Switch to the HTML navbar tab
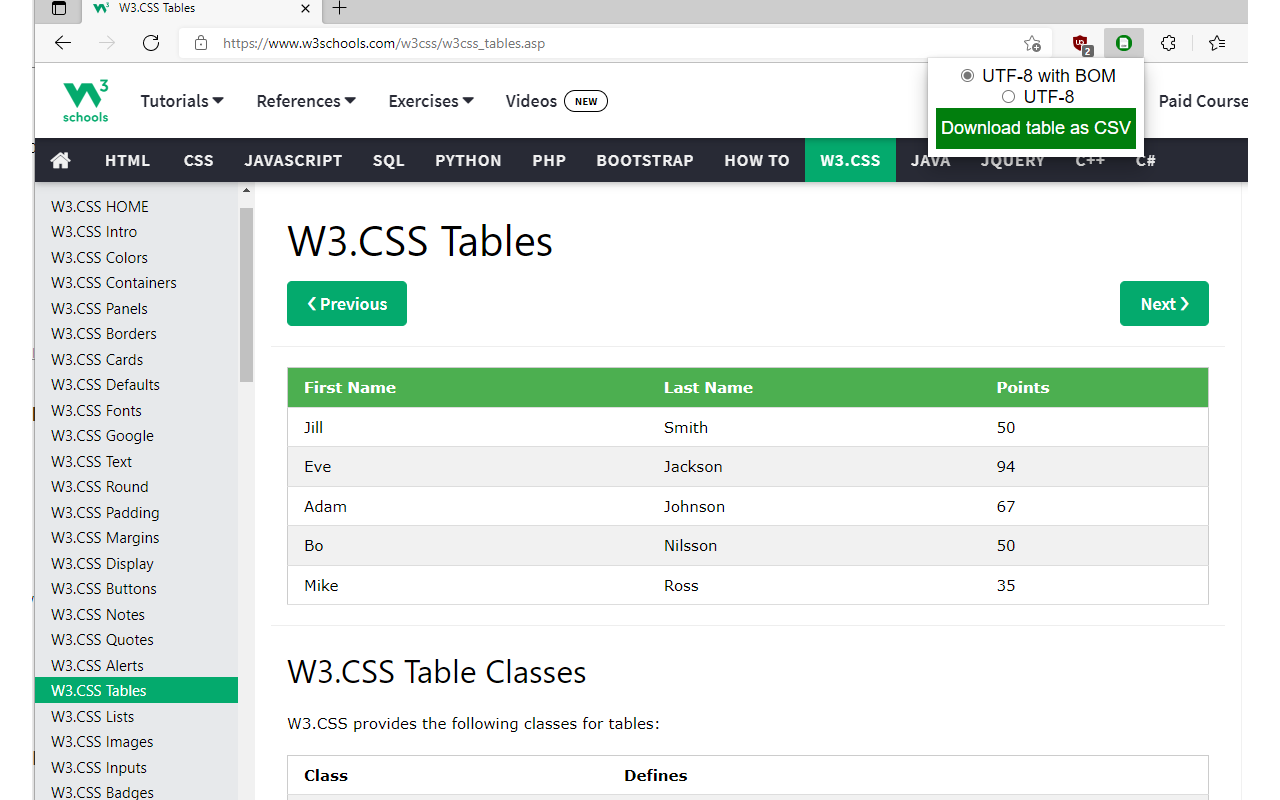 pyautogui.click(x=127, y=160)
